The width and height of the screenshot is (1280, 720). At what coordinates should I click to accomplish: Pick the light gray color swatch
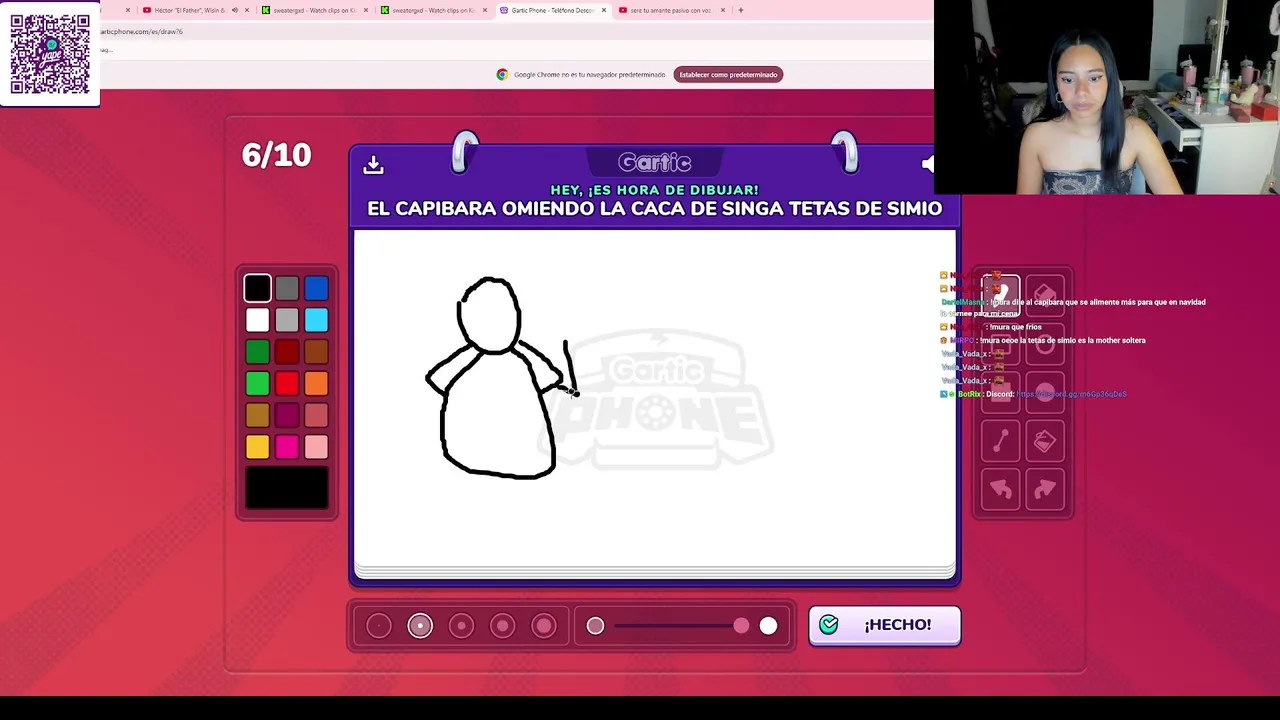point(287,320)
